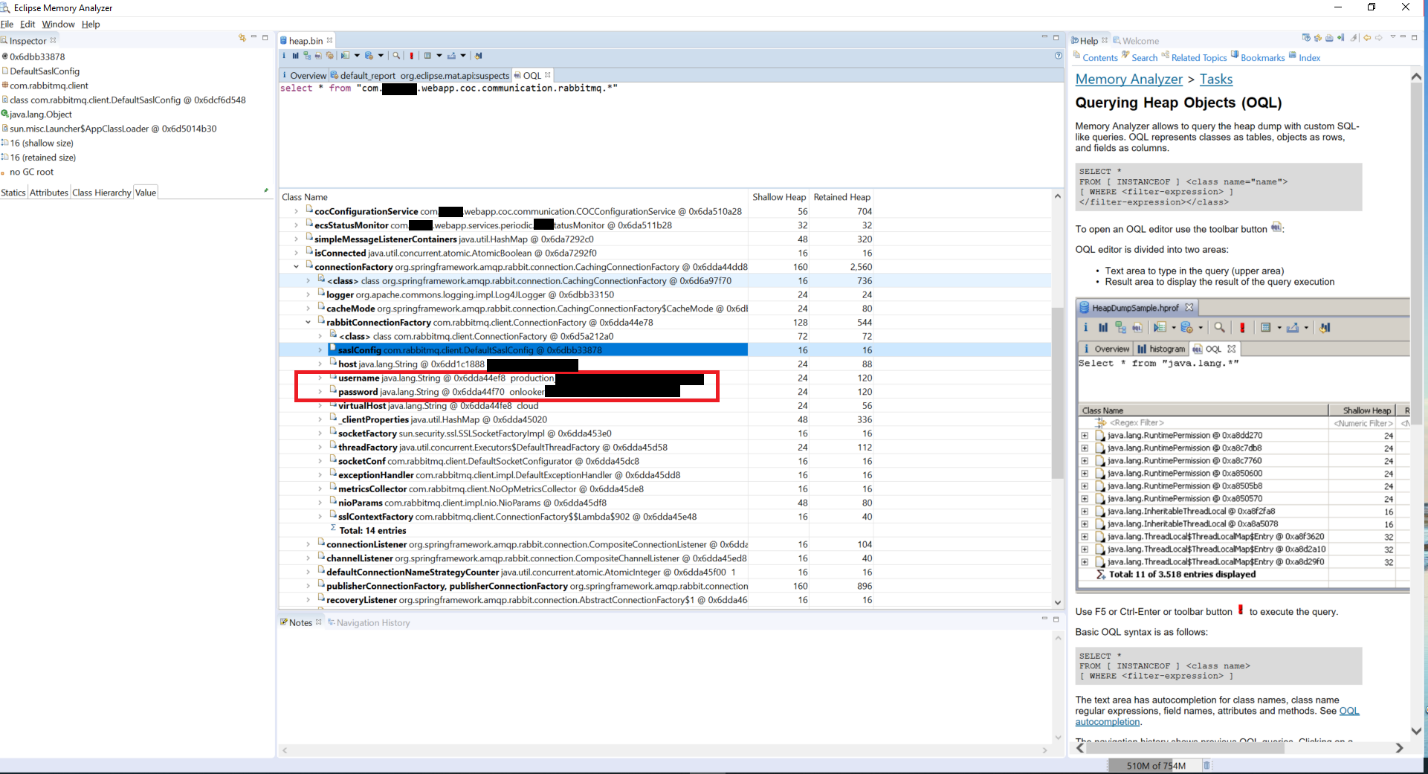Click the group result toolbar icon
Viewport: 1428px width, 774px height.
click(x=427, y=55)
